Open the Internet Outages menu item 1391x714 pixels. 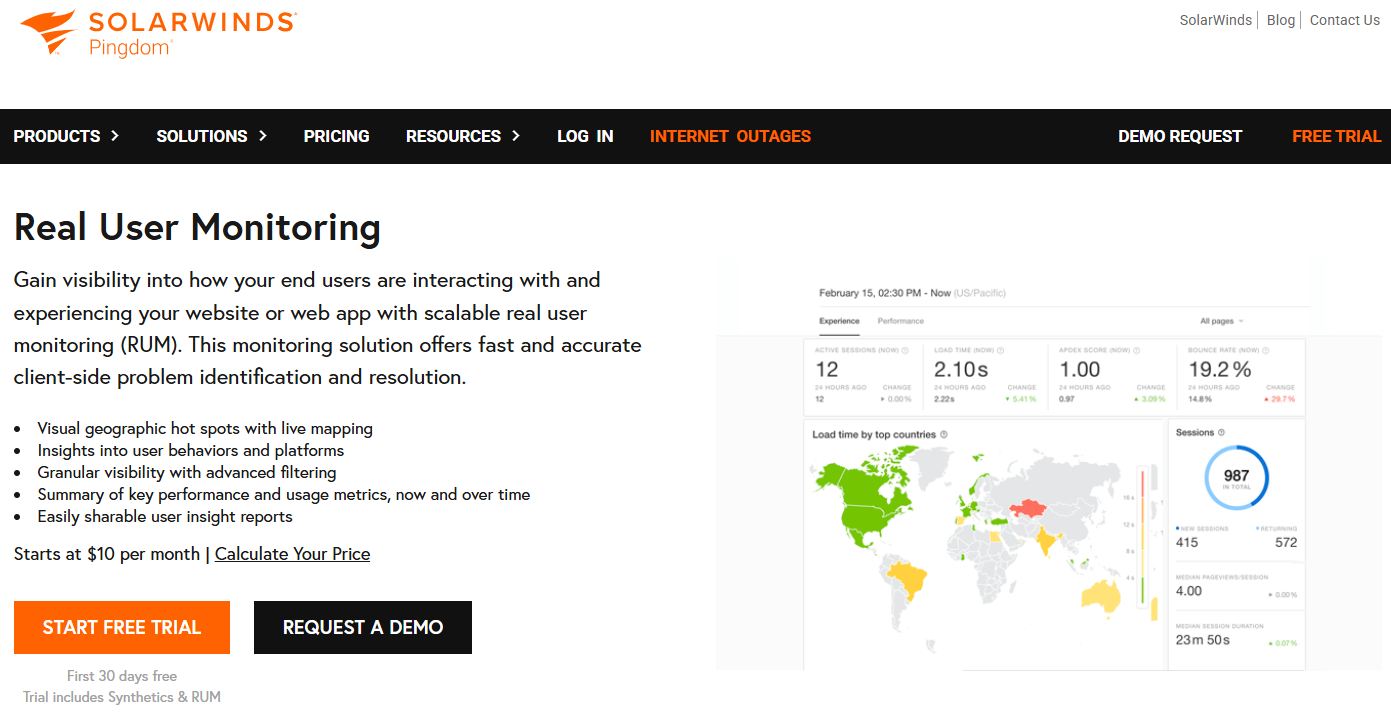point(730,136)
